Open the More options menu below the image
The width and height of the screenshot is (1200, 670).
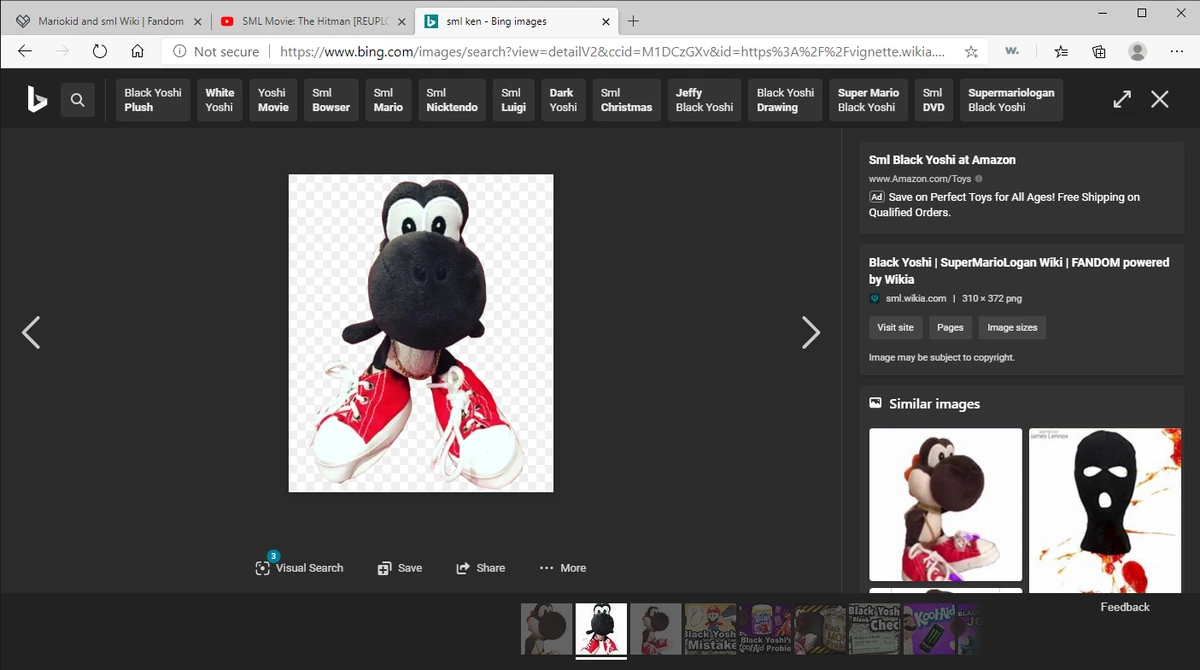click(562, 567)
